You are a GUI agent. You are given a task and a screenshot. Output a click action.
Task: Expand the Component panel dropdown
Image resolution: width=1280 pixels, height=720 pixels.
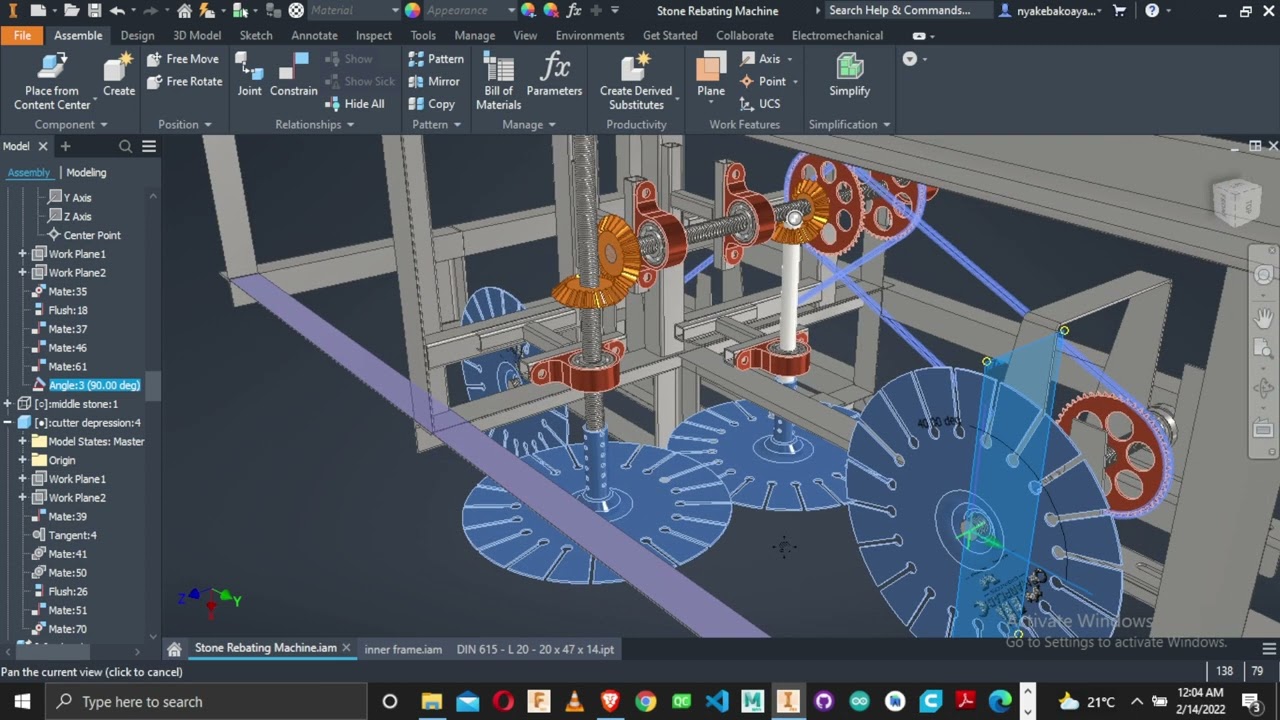(71, 125)
